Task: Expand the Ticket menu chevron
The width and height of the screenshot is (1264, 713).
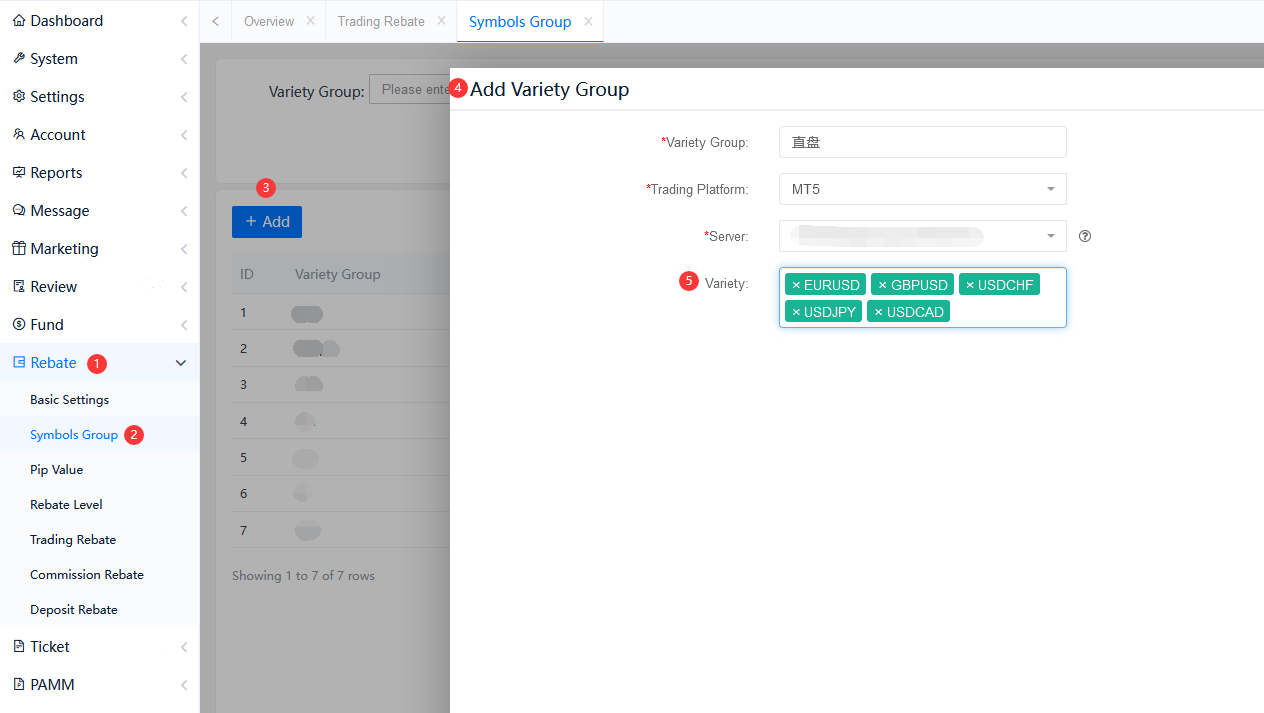Action: (184, 647)
